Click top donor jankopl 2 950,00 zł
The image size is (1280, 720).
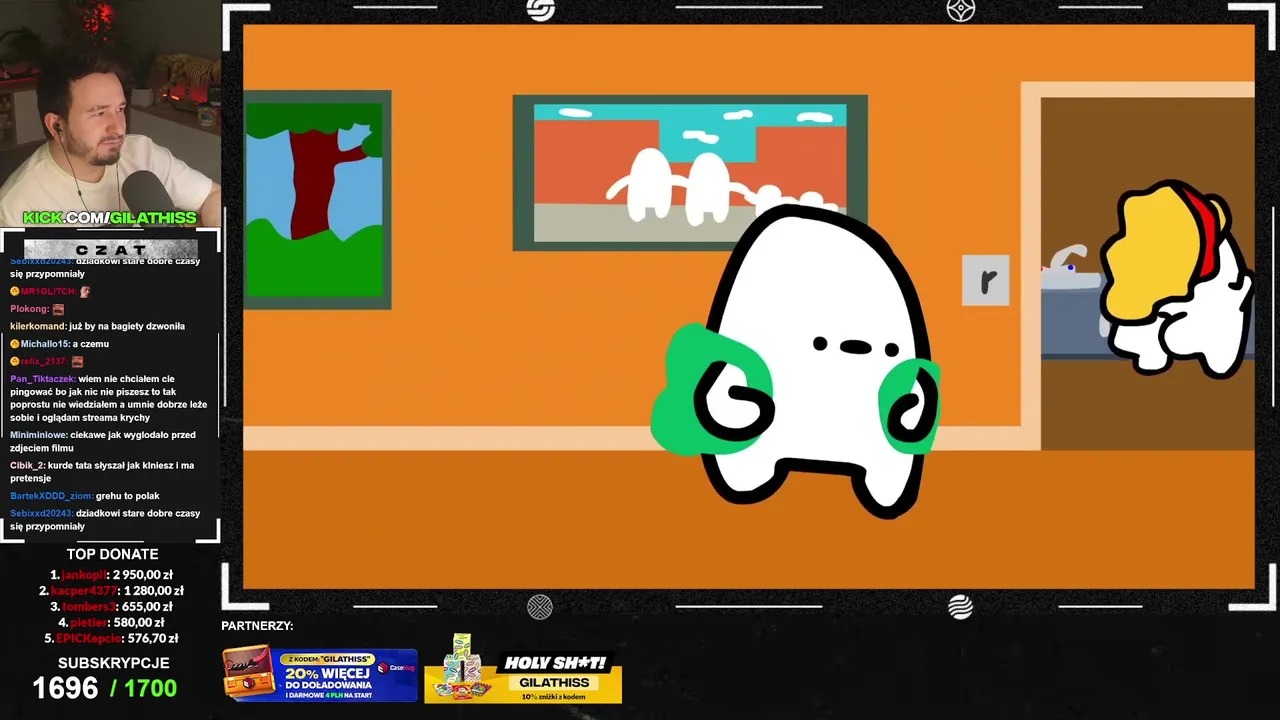click(112, 575)
